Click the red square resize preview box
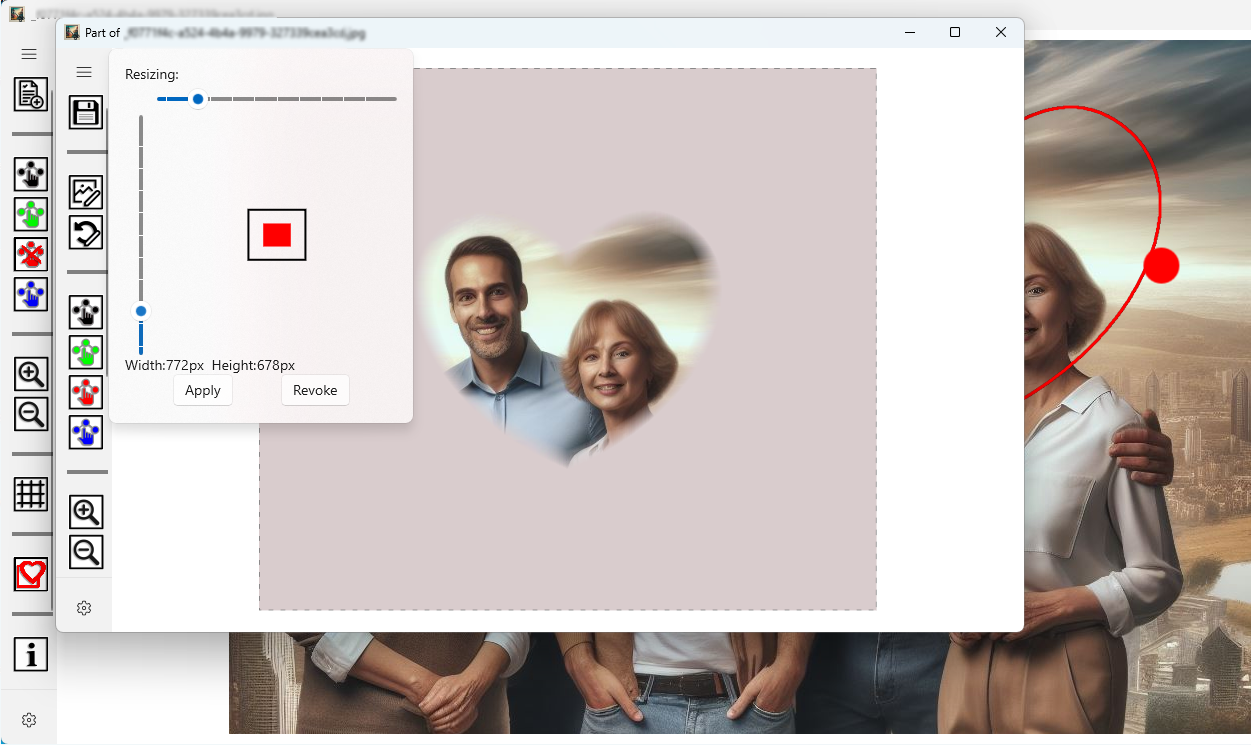Image resolution: width=1251 pixels, height=749 pixels. point(277,235)
